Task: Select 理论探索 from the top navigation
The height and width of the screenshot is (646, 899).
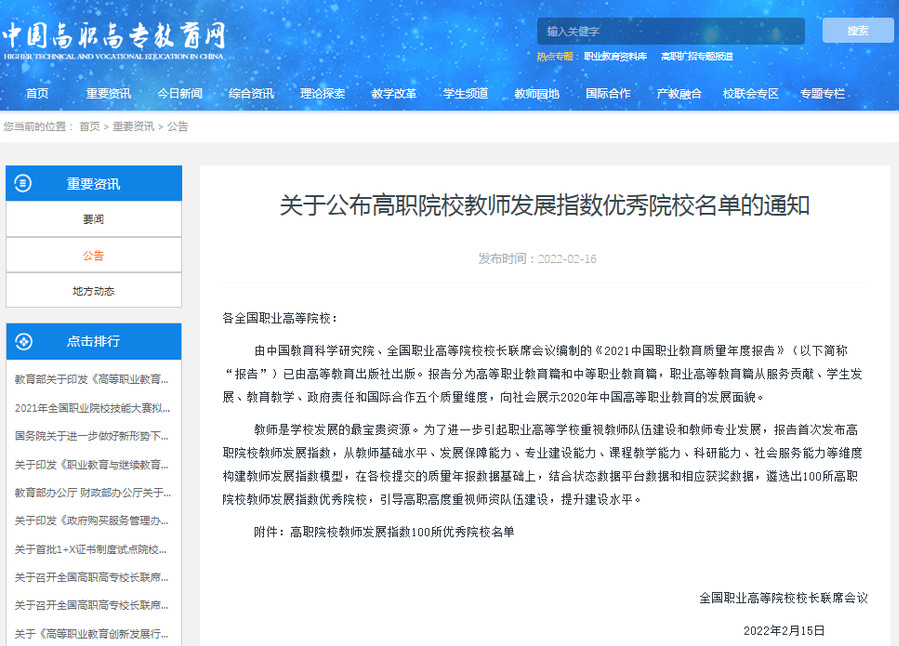Action: [x=322, y=94]
